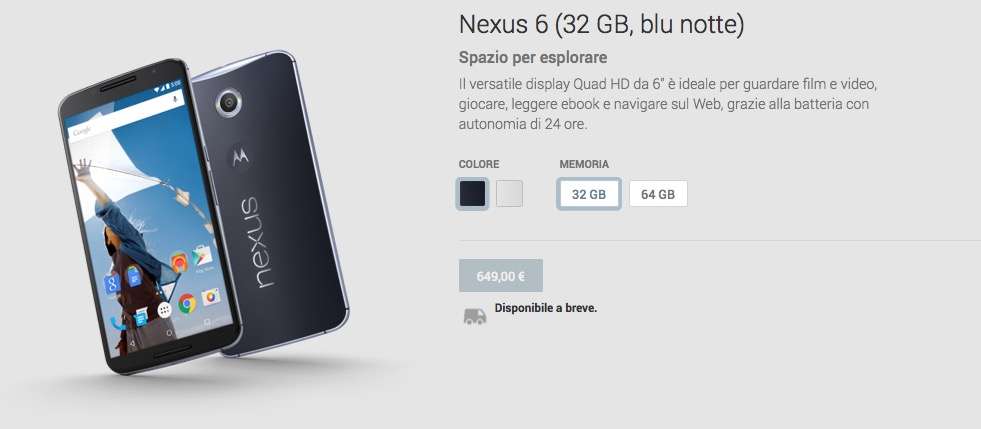Tap the microphone icon in Google bar
This screenshot has height=429, width=981.
[175, 99]
